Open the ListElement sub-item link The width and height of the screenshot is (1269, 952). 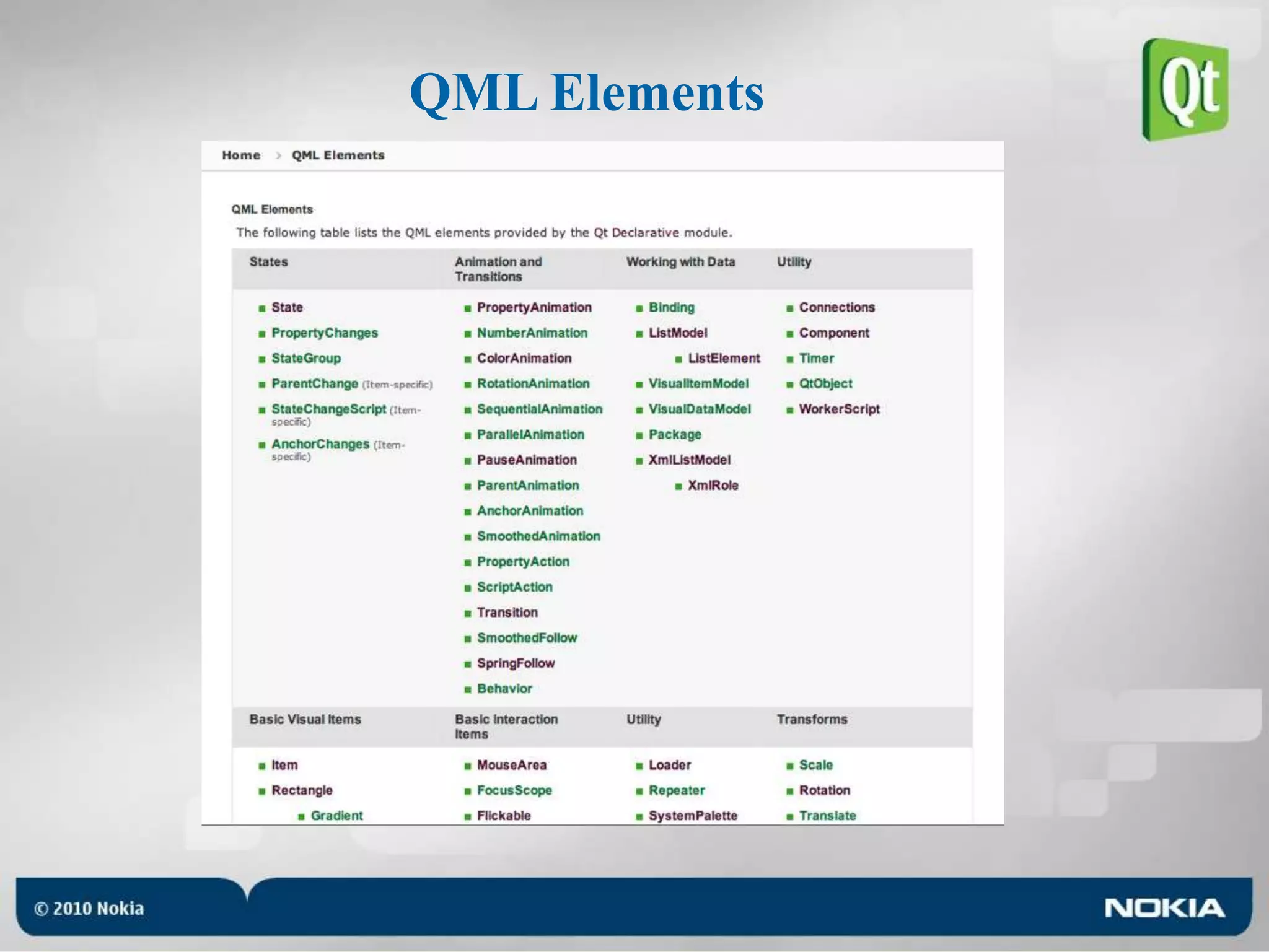pyautogui.click(x=724, y=358)
